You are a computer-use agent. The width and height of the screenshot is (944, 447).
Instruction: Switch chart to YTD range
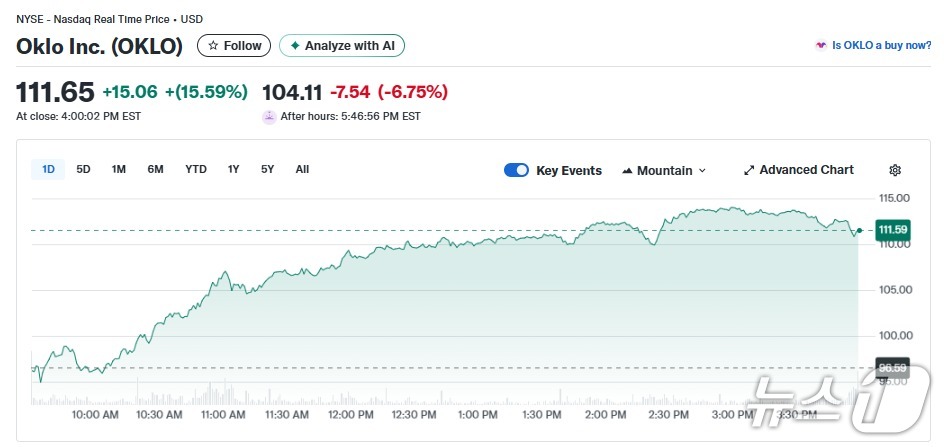pos(196,170)
